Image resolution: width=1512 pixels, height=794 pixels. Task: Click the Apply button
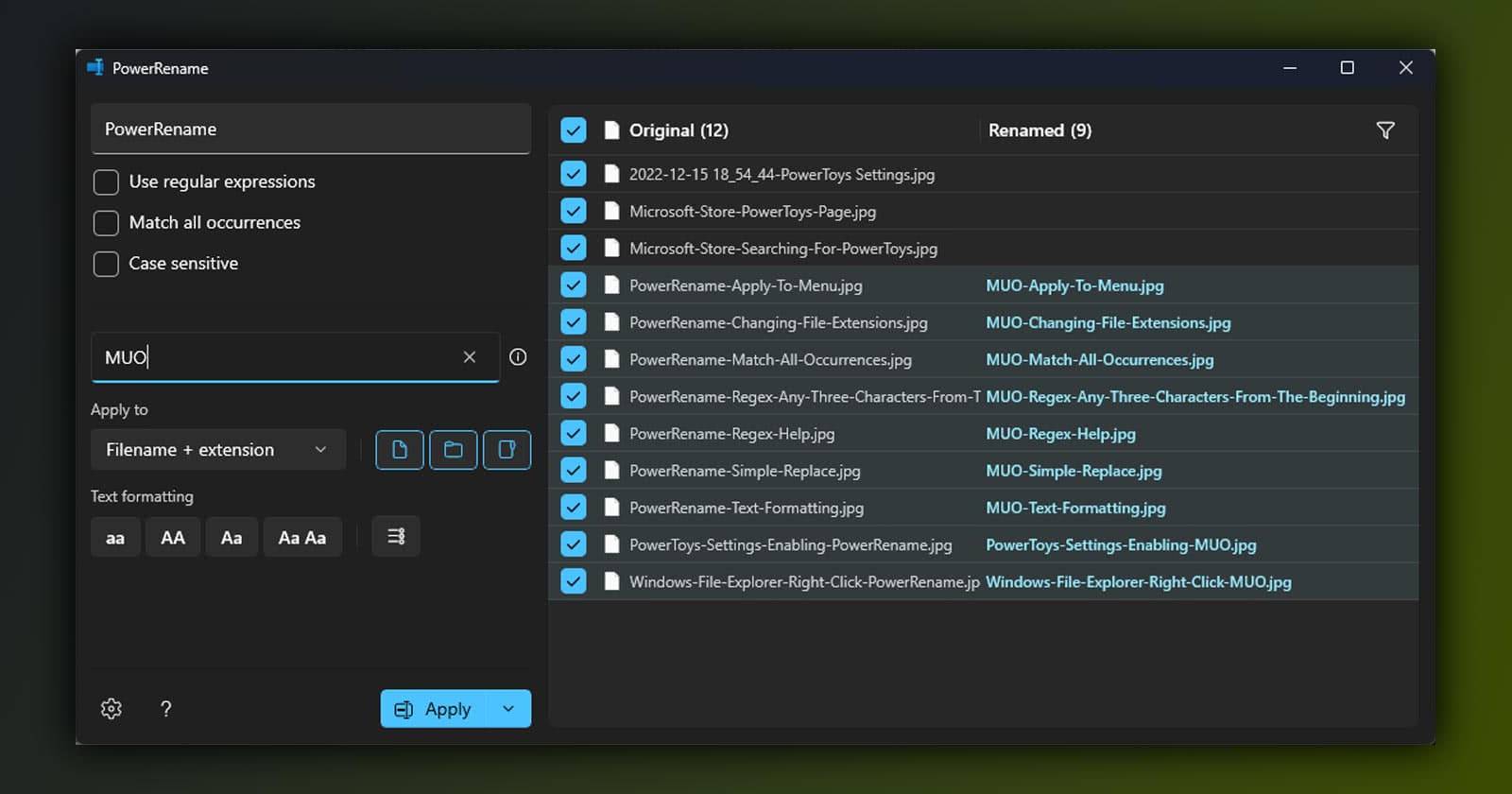[434, 709]
